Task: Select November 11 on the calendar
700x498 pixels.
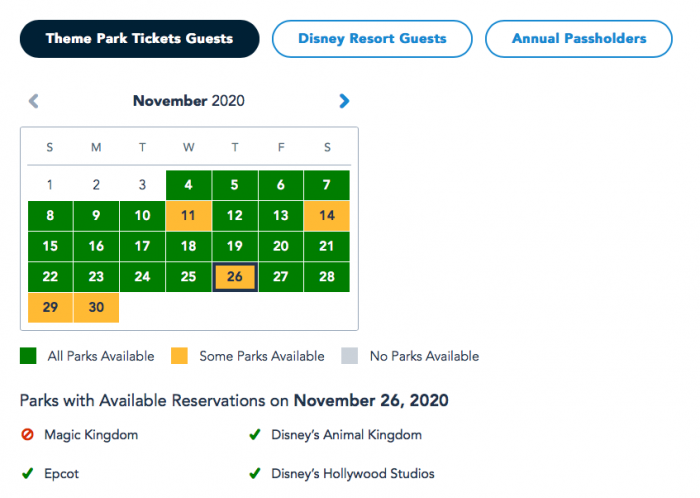Action: point(188,216)
